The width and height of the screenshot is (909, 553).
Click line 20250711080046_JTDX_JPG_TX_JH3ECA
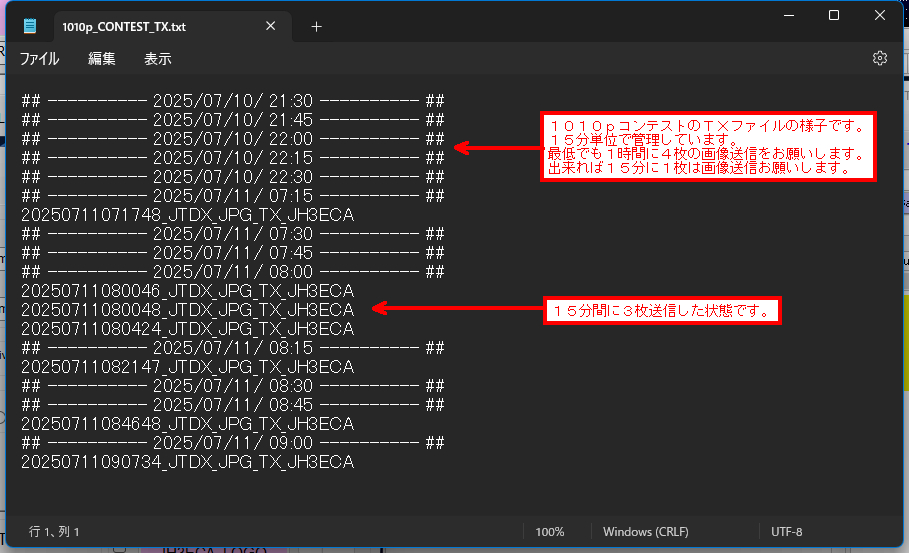(x=187, y=291)
